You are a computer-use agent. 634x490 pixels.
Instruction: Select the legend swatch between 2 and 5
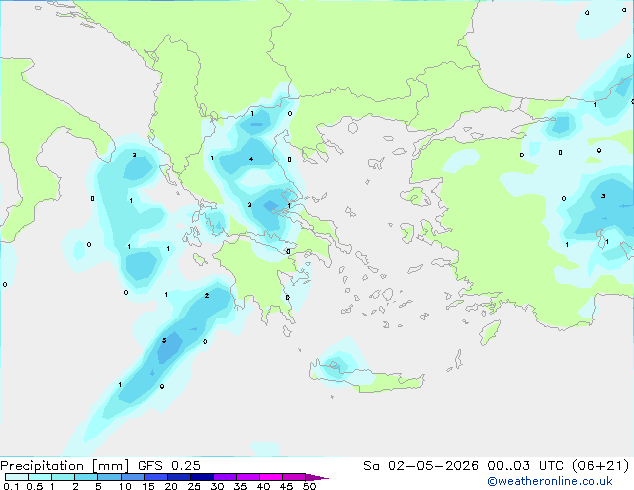pyautogui.click(x=86, y=477)
